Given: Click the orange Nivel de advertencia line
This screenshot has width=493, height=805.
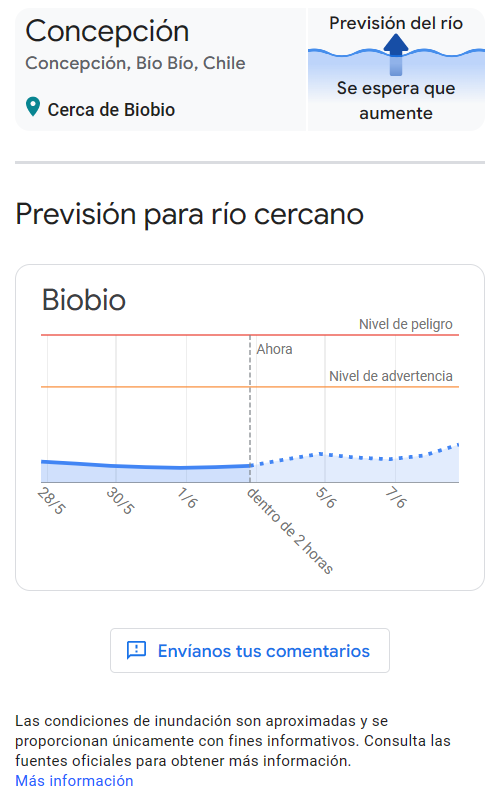Looking at the screenshot, I should click(250, 387).
